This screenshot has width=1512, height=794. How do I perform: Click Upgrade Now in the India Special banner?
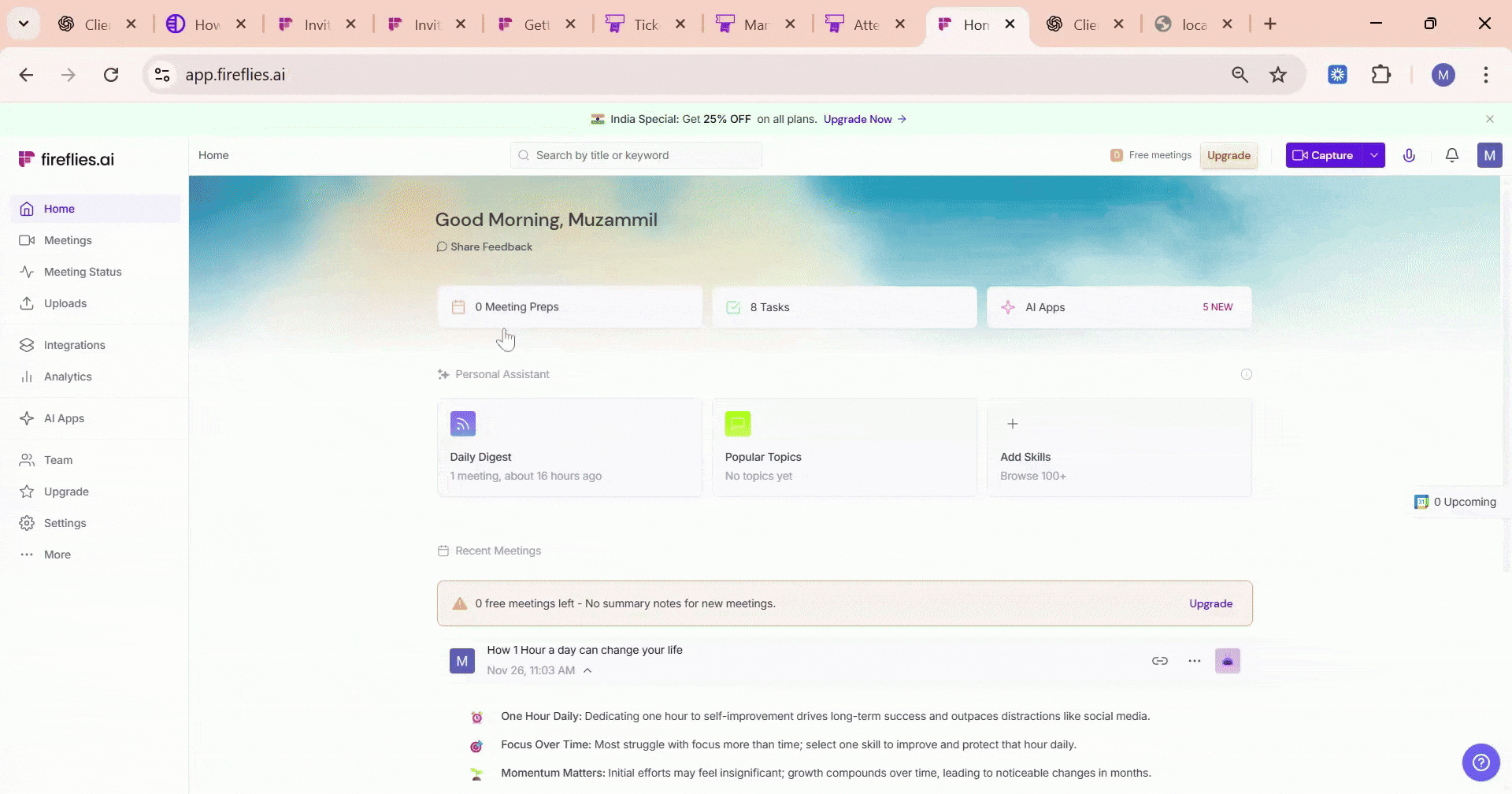tap(858, 119)
